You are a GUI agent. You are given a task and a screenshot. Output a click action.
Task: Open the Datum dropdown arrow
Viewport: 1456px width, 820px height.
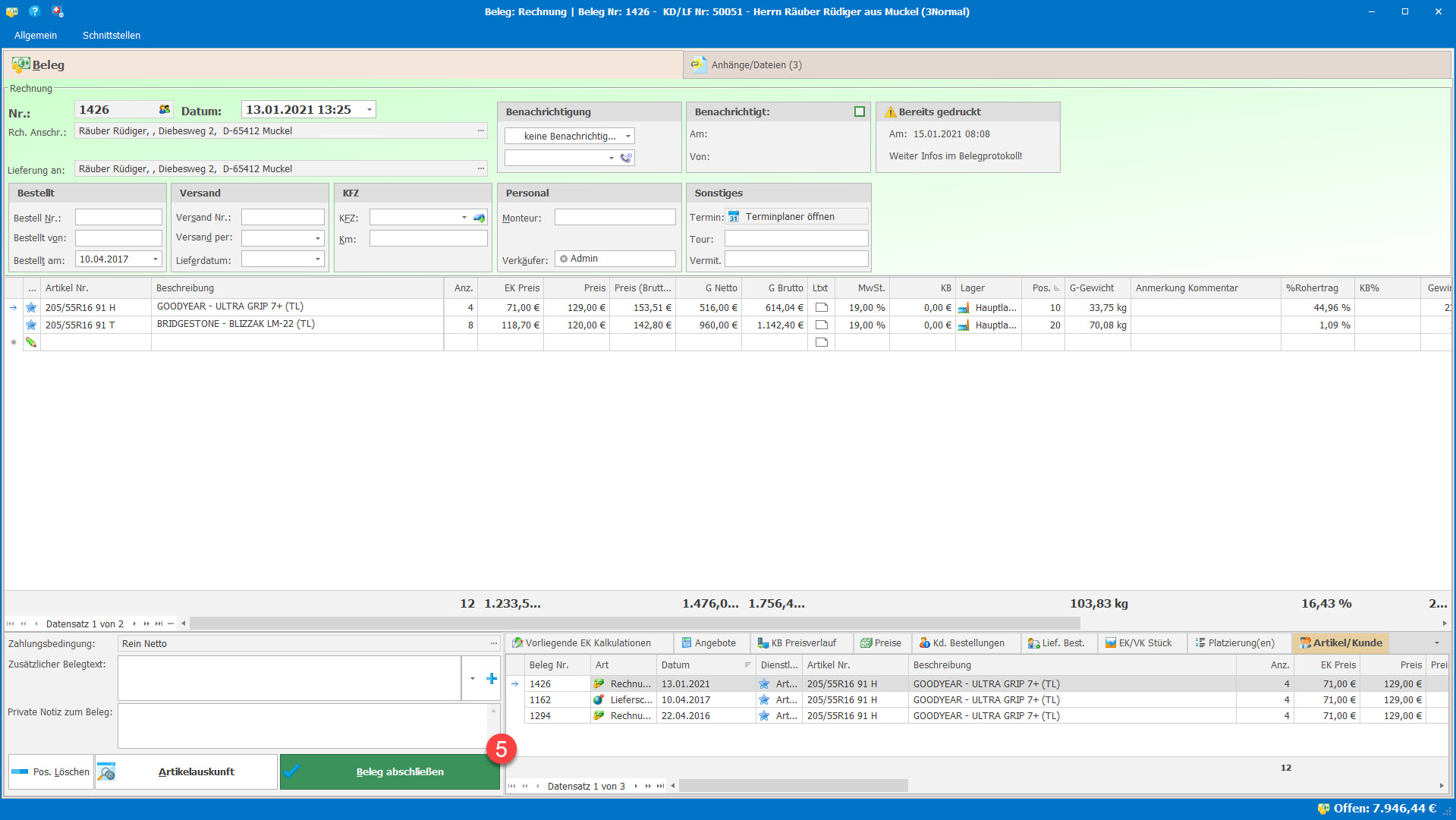(x=370, y=109)
